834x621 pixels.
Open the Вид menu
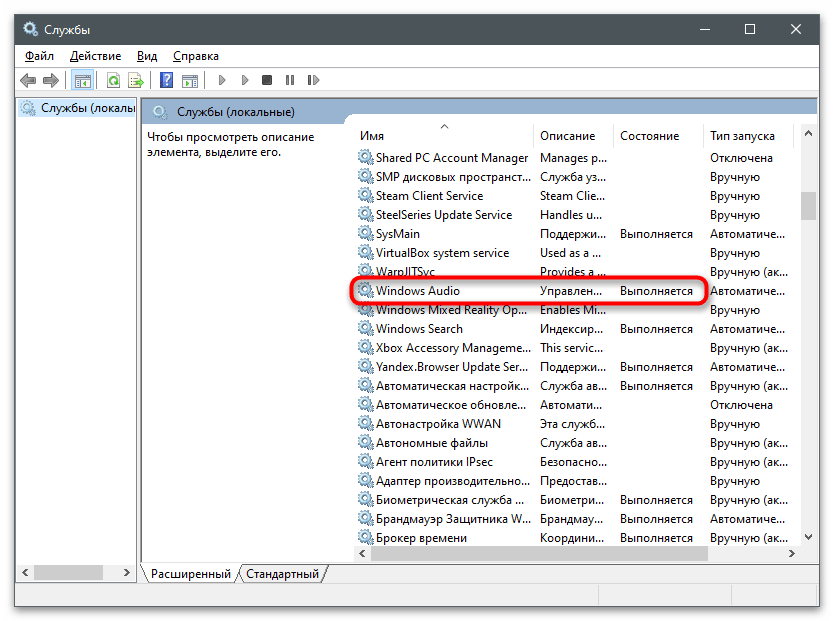[x=147, y=56]
